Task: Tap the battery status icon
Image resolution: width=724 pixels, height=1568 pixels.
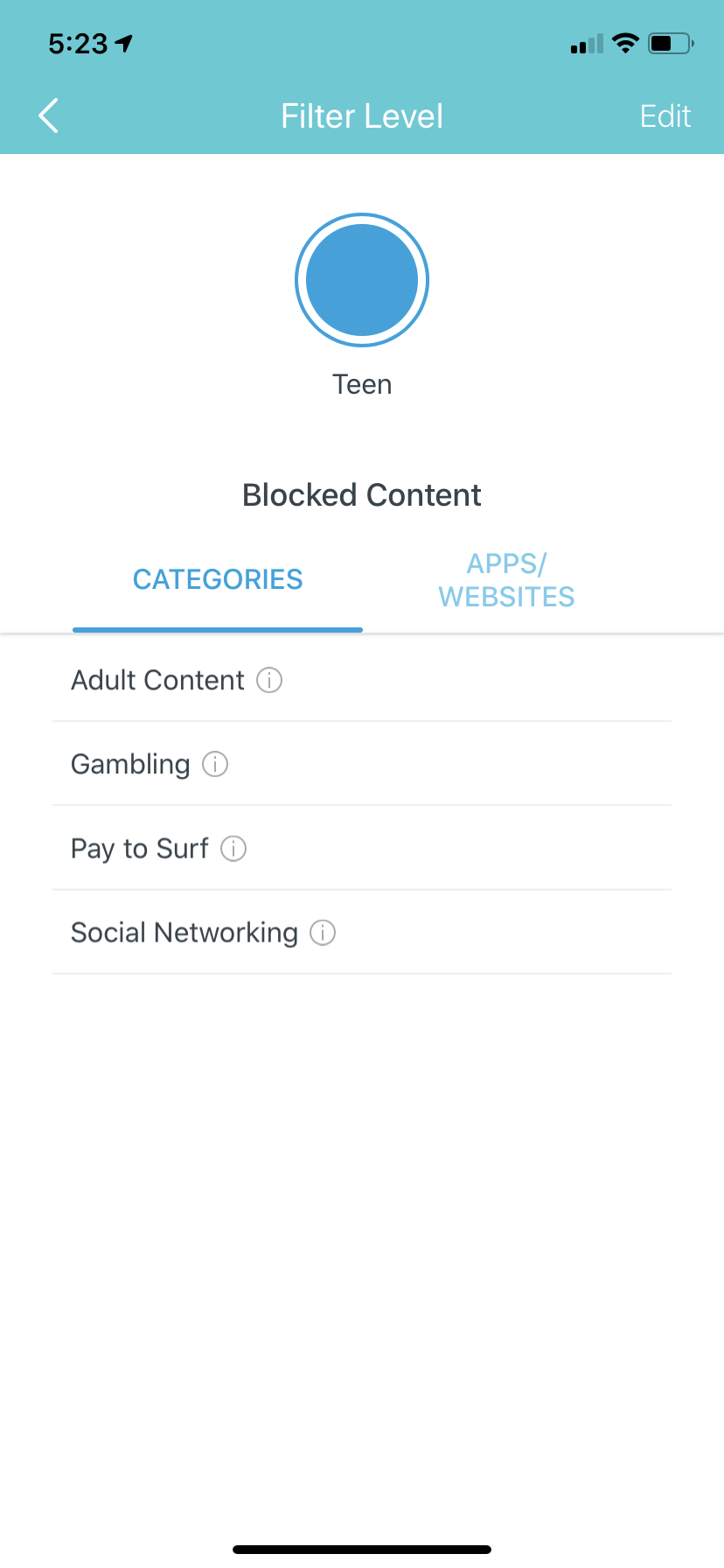Action: (x=670, y=43)
